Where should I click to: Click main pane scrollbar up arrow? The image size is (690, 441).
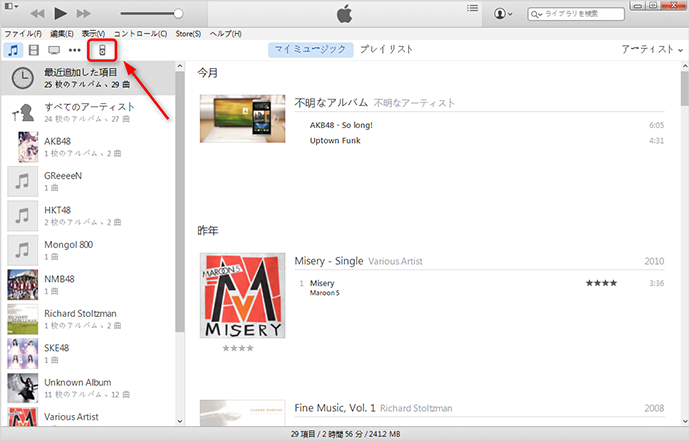point(685,66)
